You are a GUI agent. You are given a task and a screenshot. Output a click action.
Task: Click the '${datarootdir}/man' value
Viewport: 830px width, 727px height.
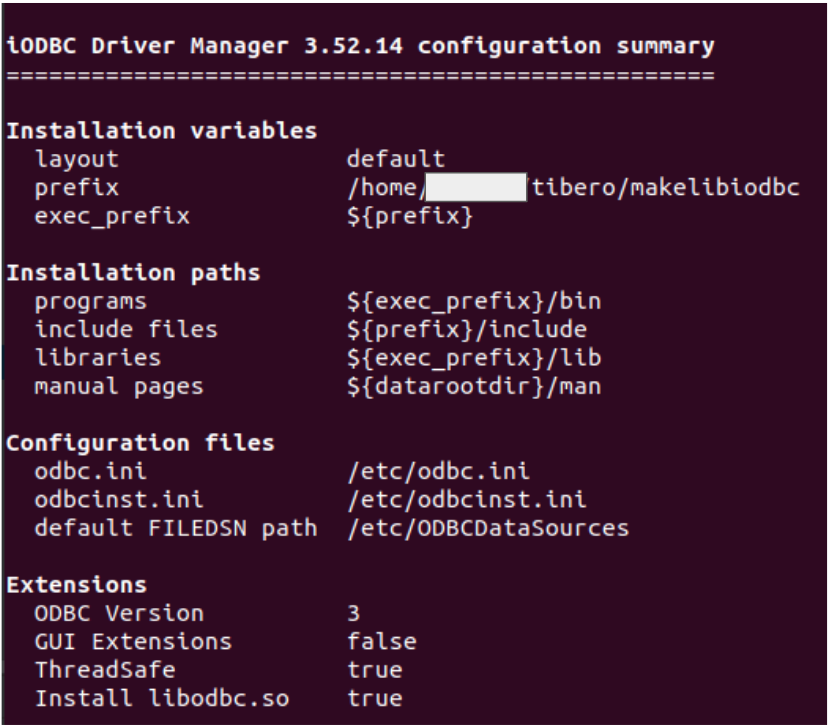[x=474, y=387]
